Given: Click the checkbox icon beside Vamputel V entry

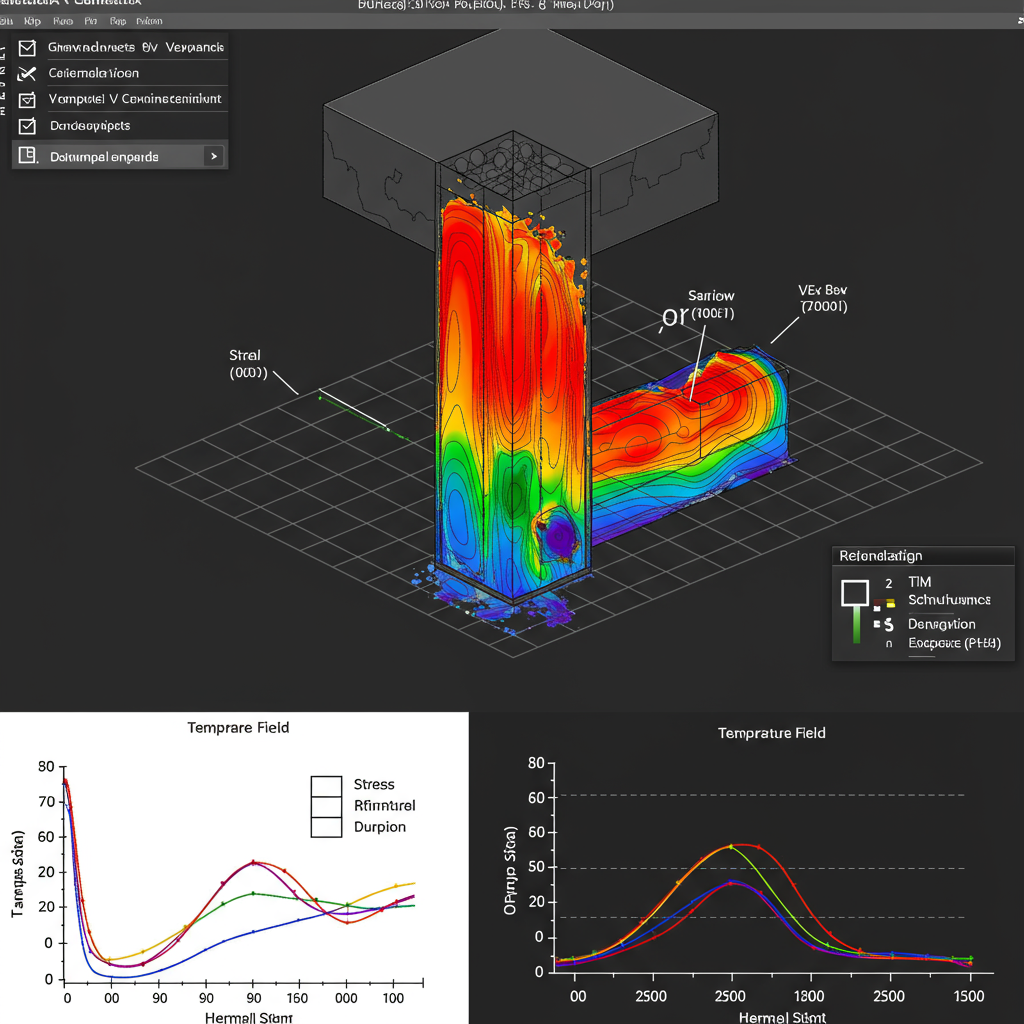Looking at the screenshot, I should (x=26, y=99).
